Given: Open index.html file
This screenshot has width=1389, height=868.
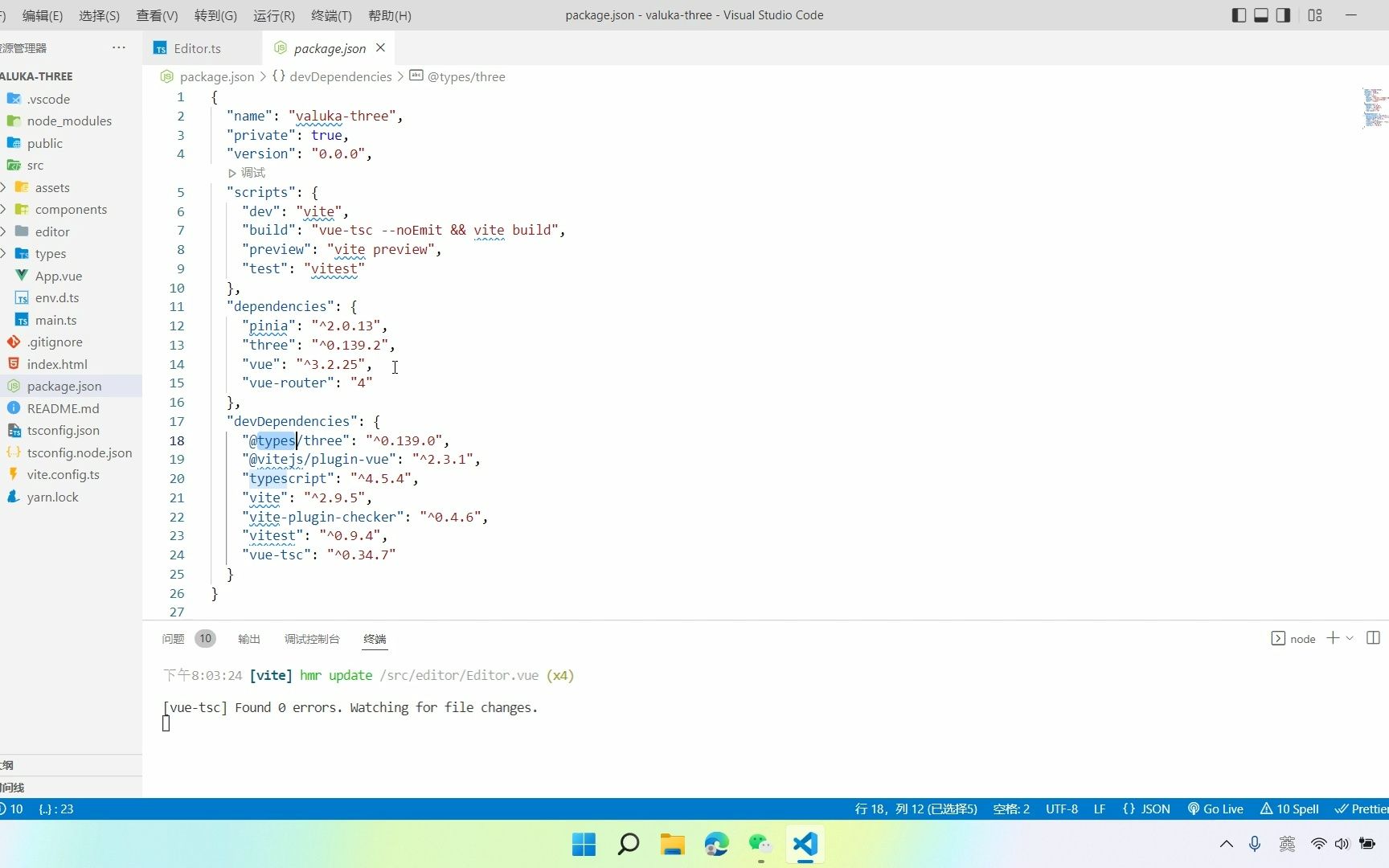Looking at the screenshot, I should pyautogui.click(x=57, y=364).
